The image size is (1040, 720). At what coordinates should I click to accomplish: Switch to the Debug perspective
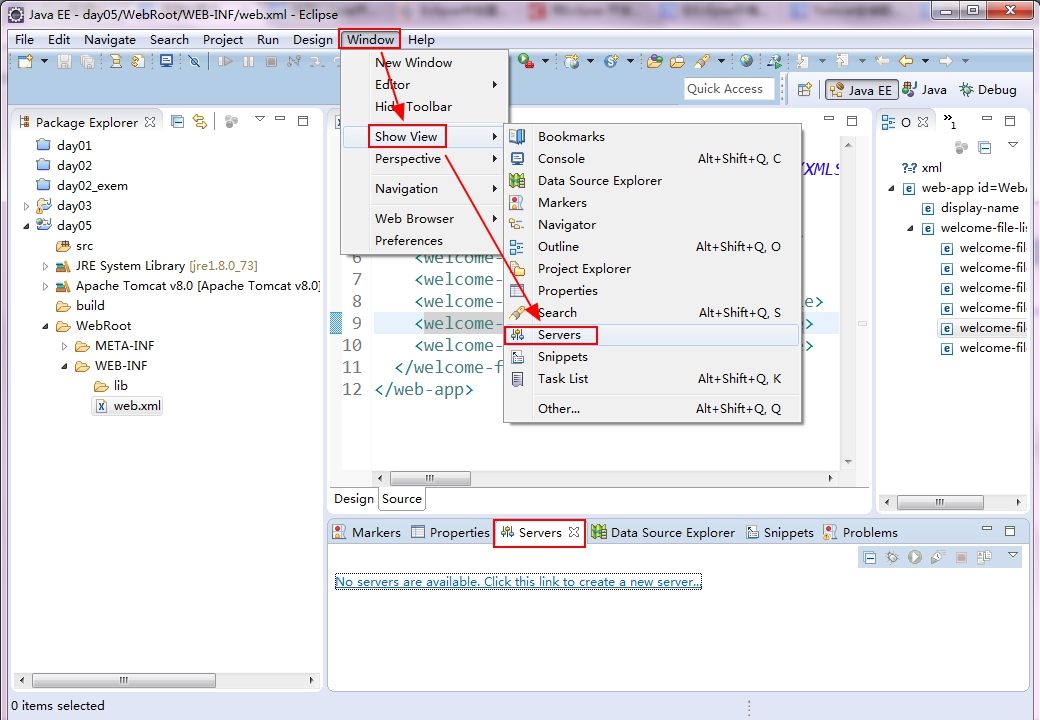point(988,90)
